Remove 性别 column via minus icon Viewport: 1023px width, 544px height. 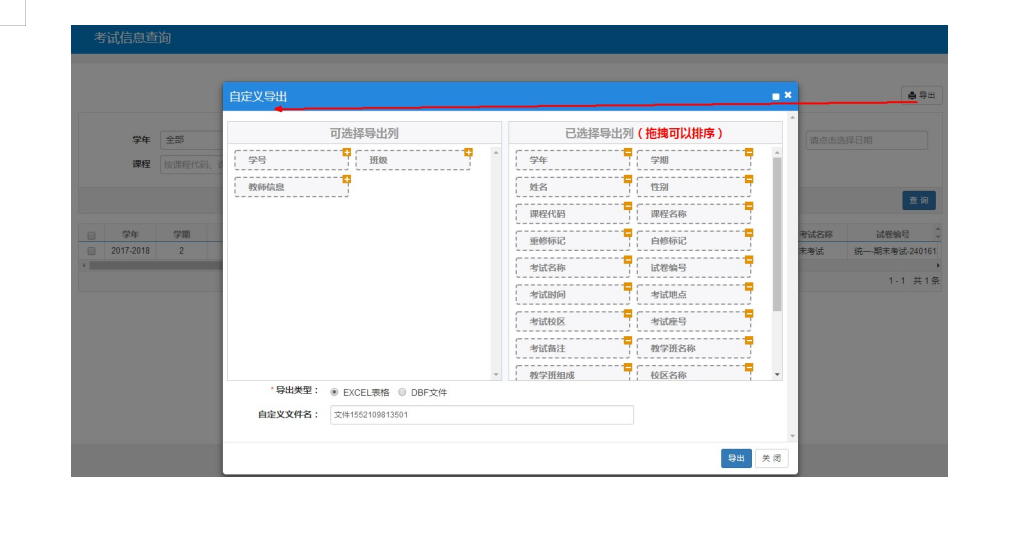tap(748, 180)
